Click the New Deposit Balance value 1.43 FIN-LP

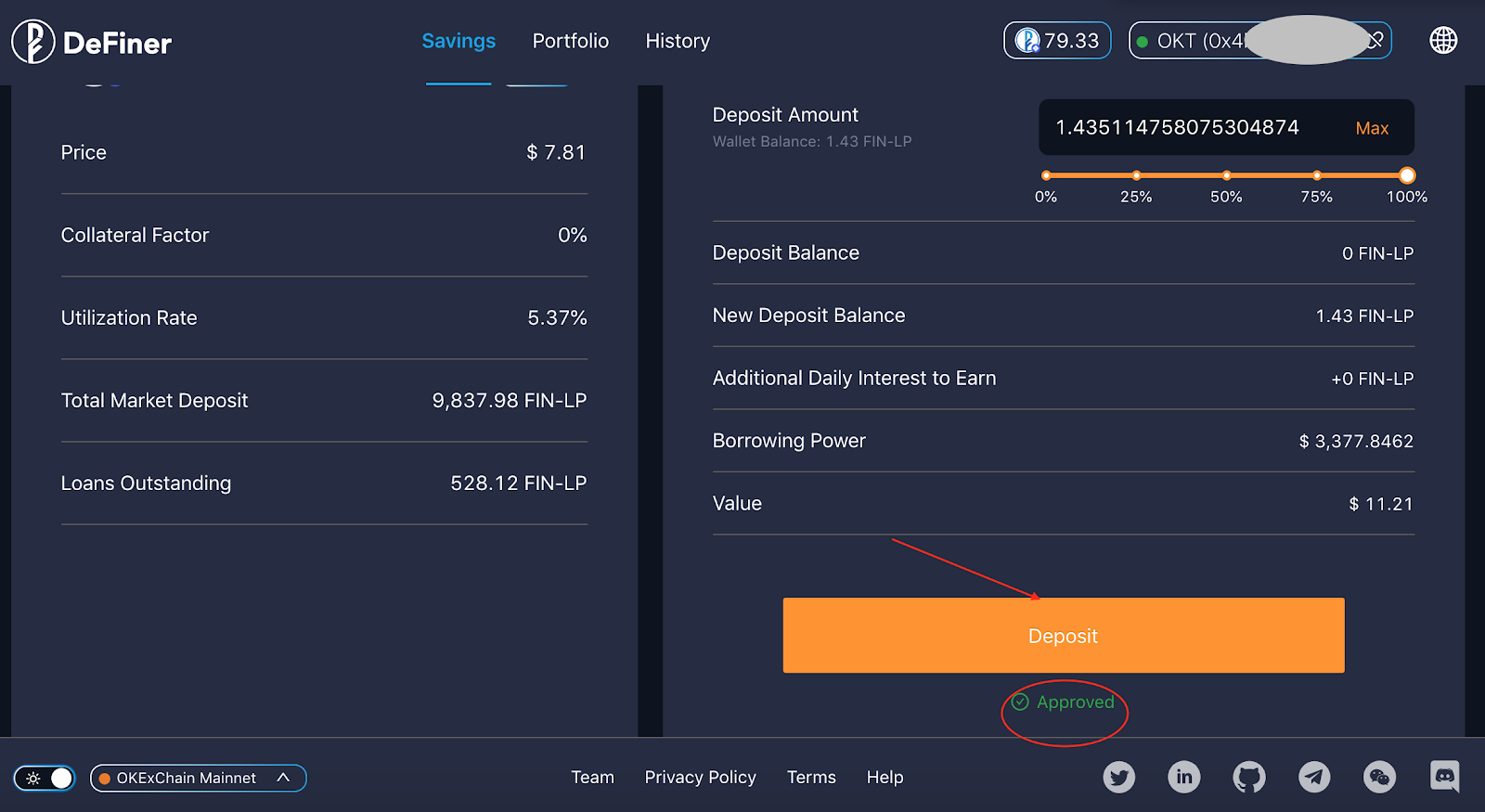1364,316
